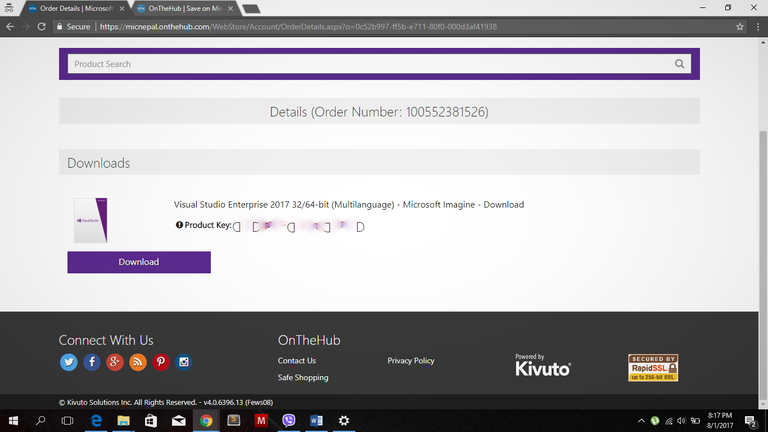Open Windows Start menu
This screenshot has height=432, width=768.
(x=13, y=421)
